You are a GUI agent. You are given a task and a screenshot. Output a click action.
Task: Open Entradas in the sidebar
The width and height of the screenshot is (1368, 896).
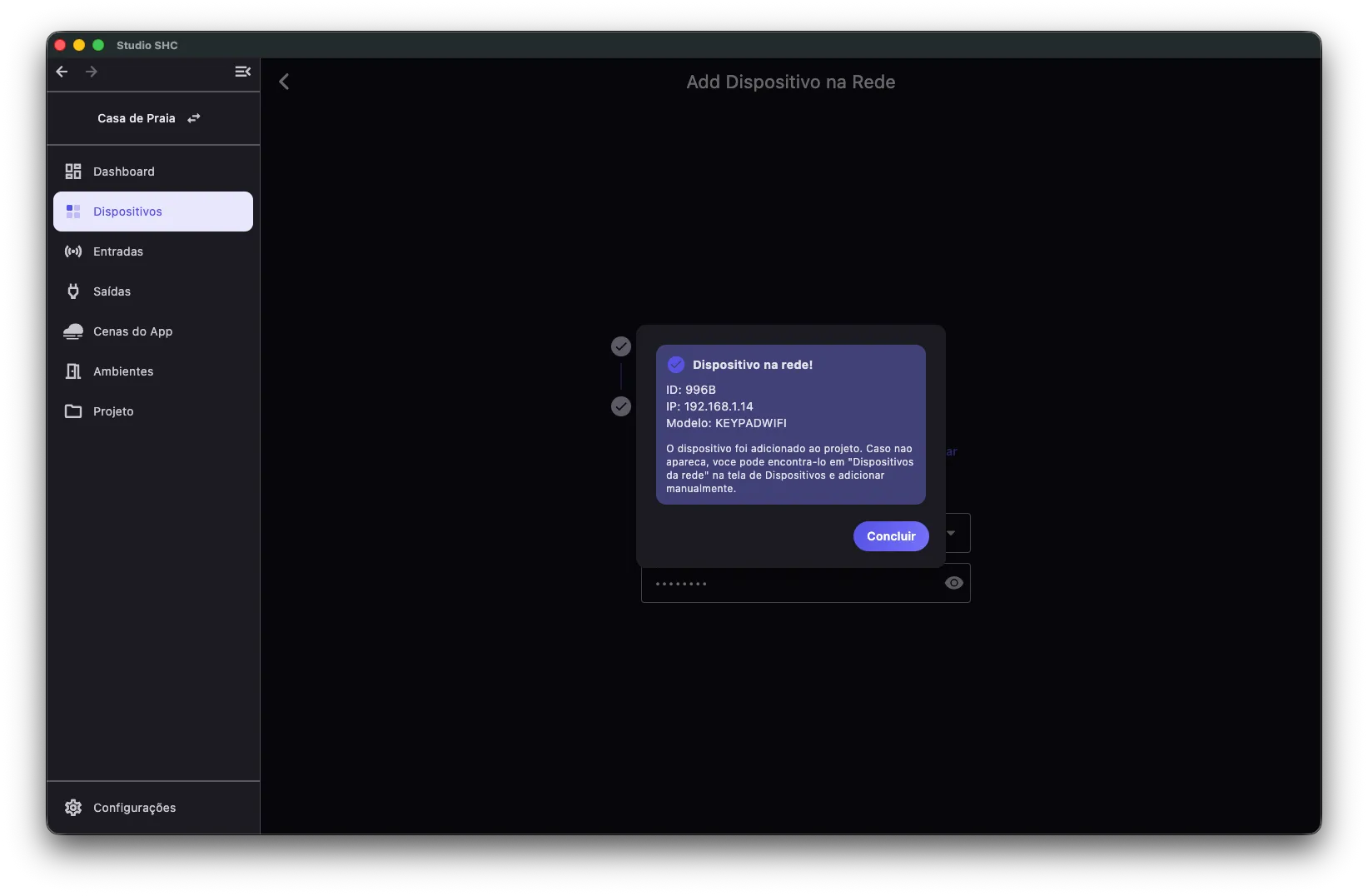[153, 251]
